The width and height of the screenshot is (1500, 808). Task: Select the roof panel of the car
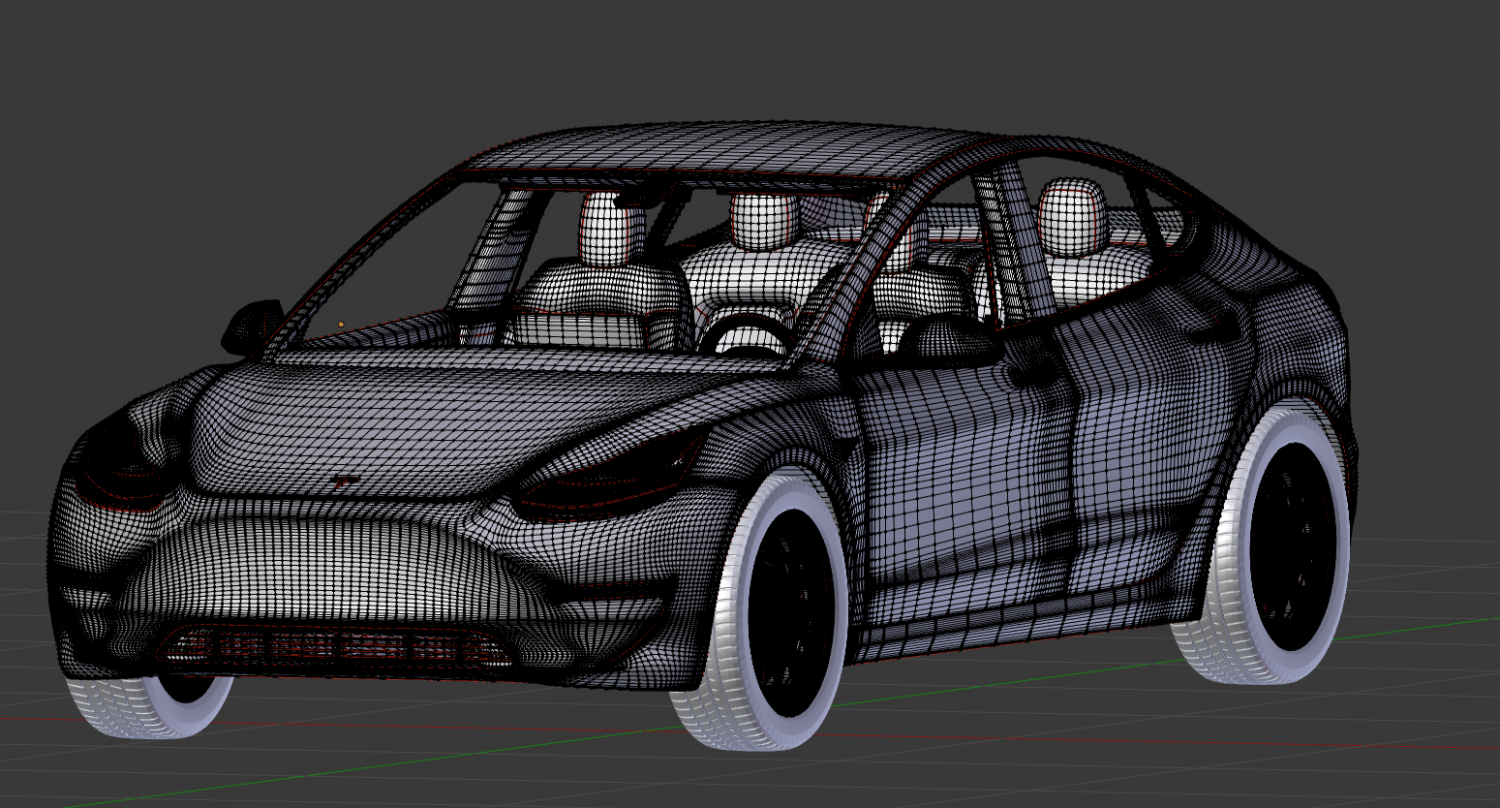click(x=750, y=150)
